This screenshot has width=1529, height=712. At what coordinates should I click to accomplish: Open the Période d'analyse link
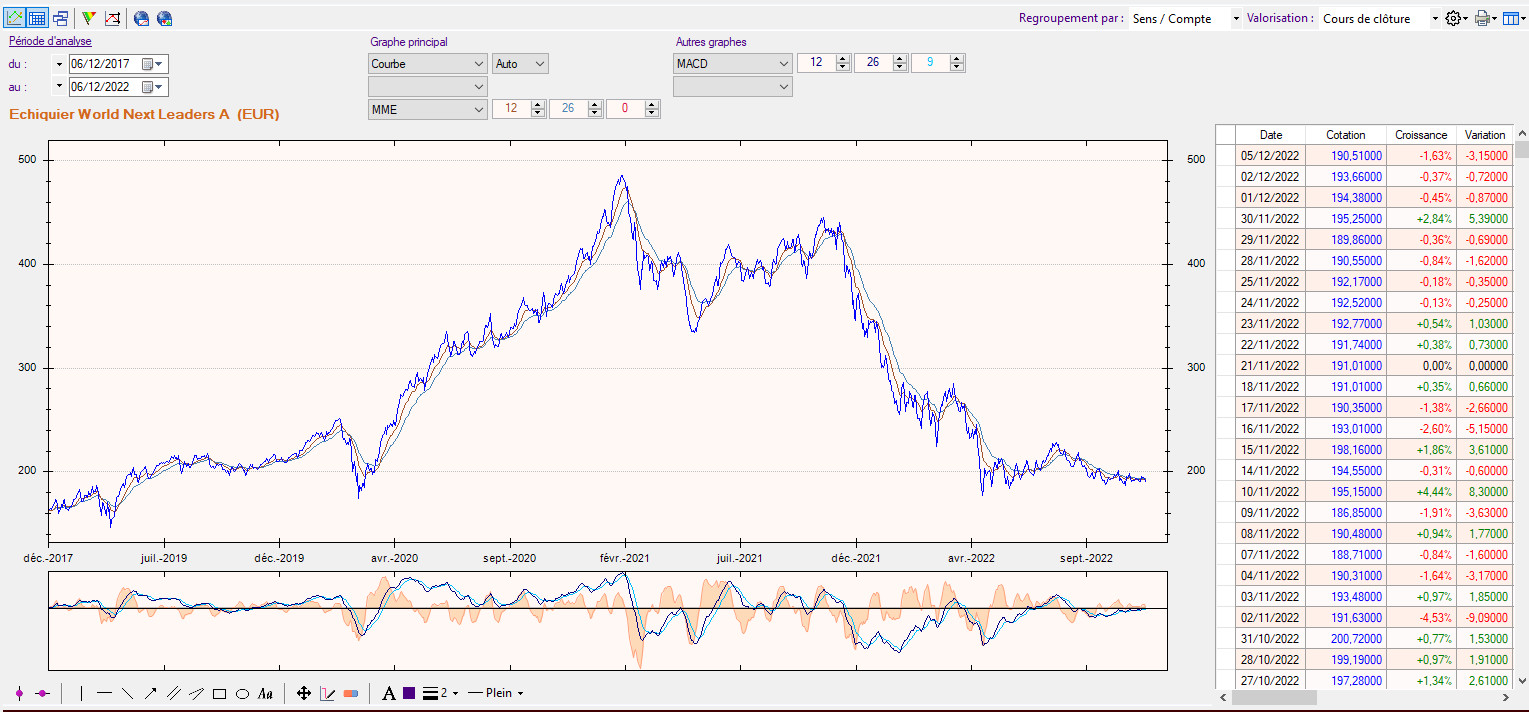(50, 41)
